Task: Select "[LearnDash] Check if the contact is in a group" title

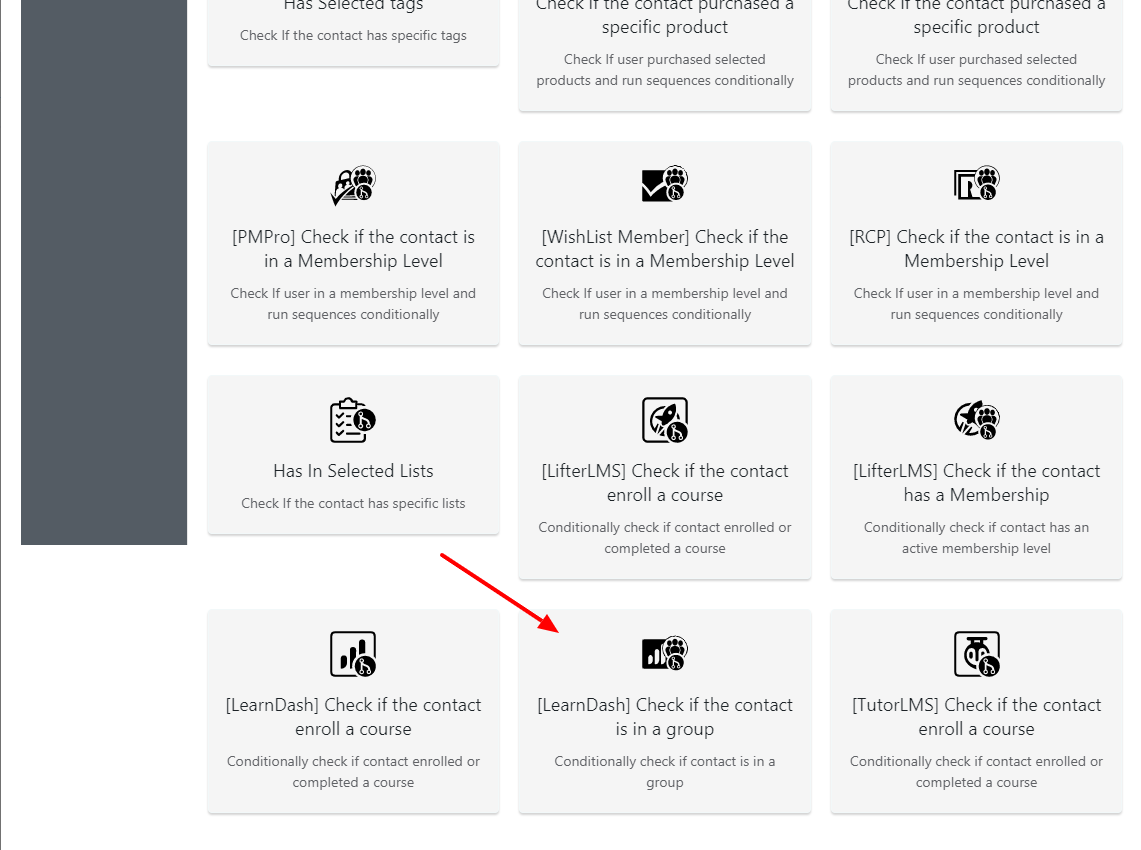Action: [664, 717]
